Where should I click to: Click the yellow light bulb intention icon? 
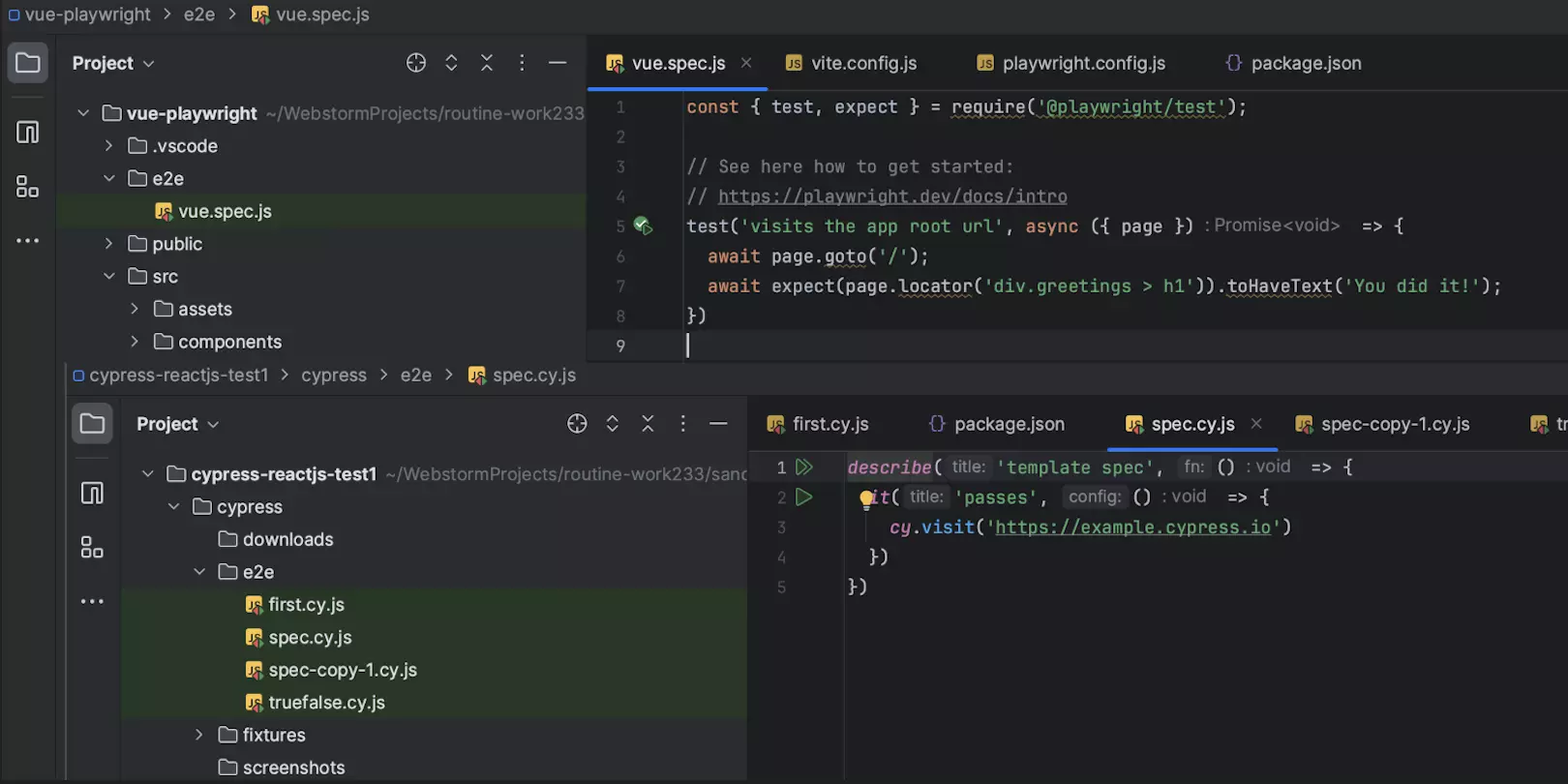[866, 498]
